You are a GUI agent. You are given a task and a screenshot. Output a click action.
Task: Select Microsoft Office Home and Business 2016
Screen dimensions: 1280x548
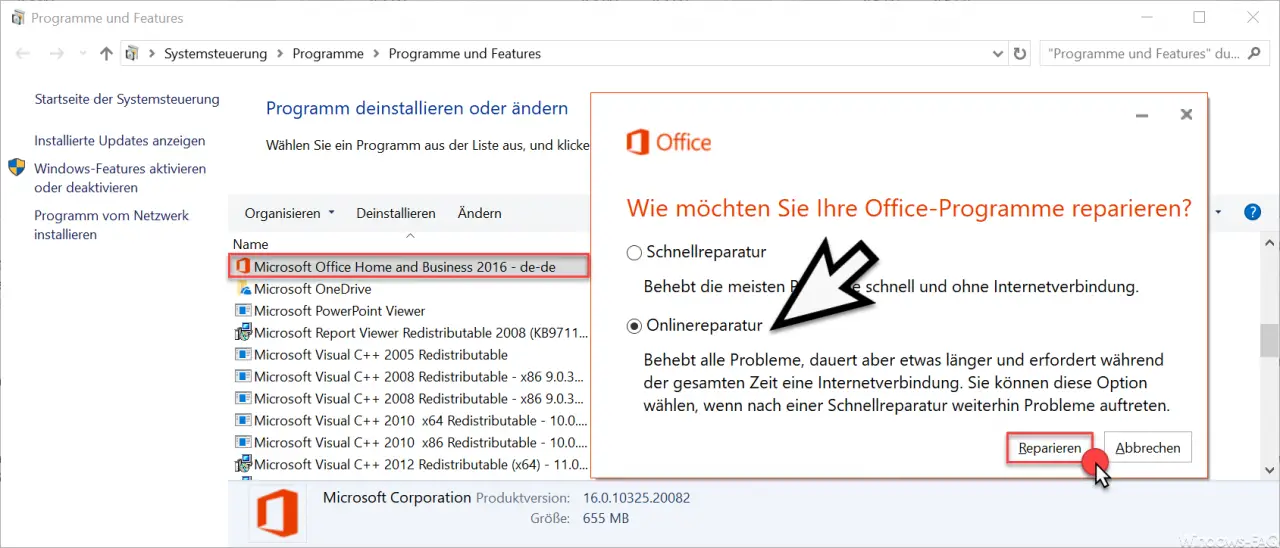point(408,266)
